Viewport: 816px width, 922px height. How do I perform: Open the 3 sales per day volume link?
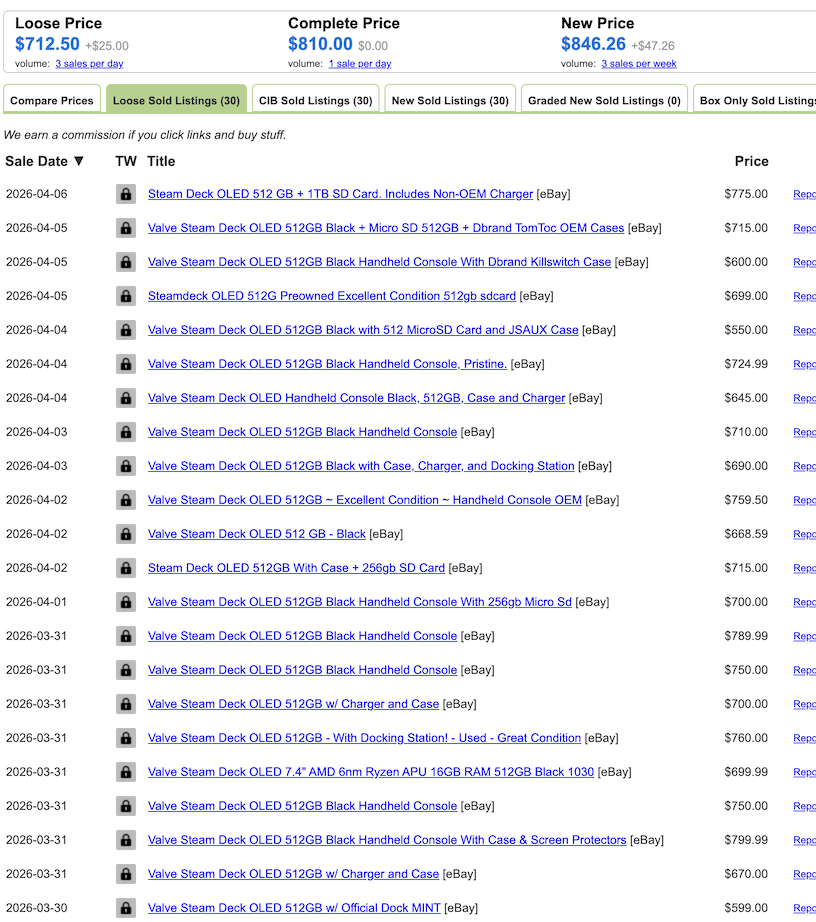[x=89, y=64]
